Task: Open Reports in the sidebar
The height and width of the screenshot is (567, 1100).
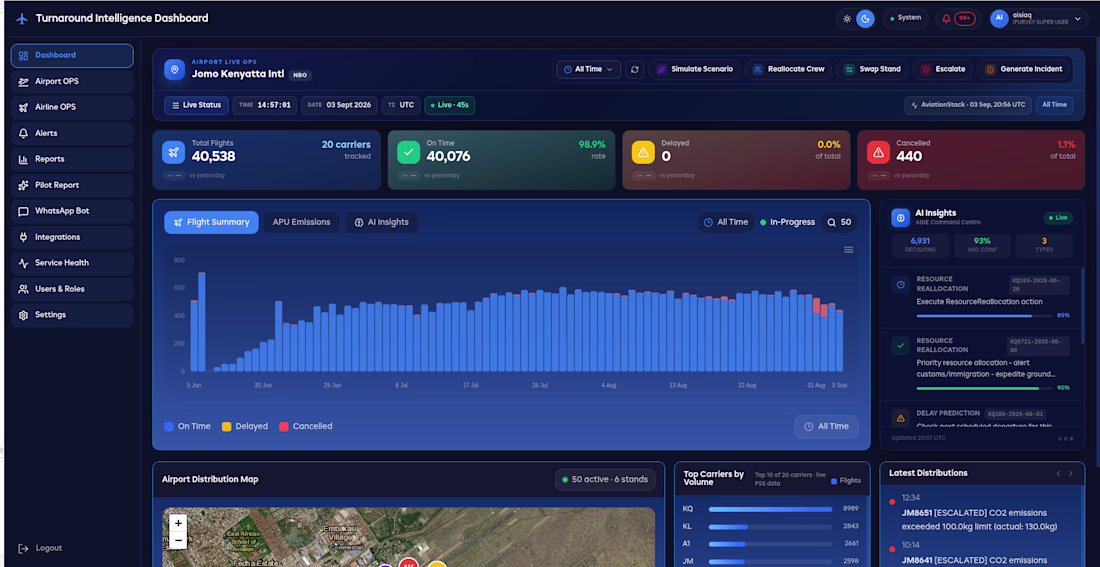Action: click(72, 159)
